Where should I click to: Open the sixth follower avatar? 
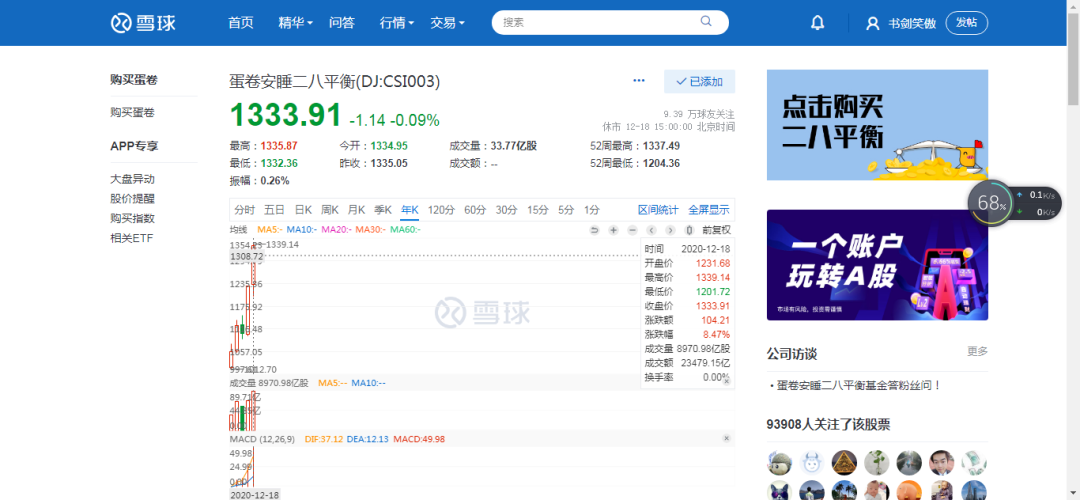tap(942, 462)
